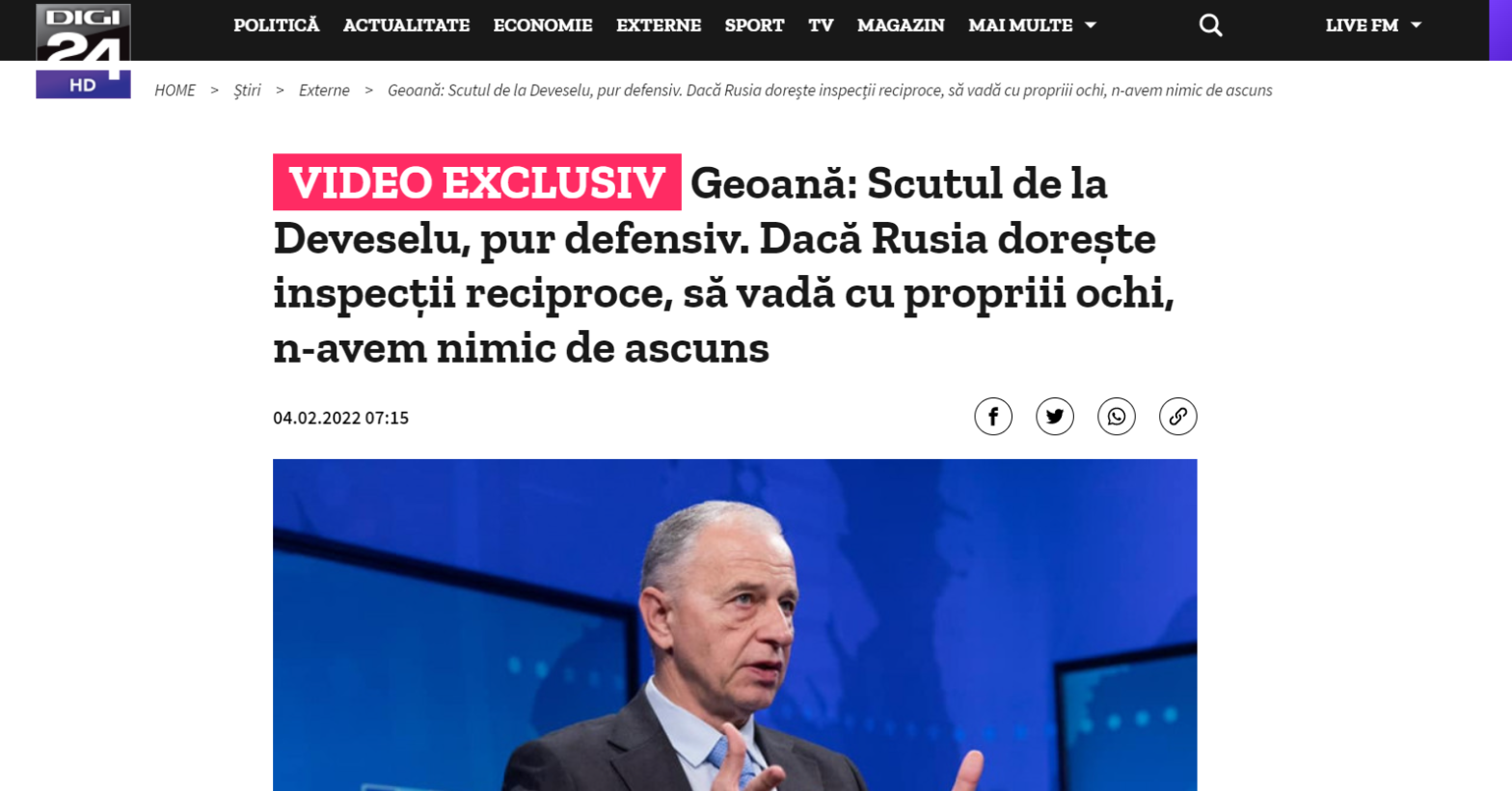
Task: Open the TV menu item
Action: pyautogui.click(x=821, y=25)
